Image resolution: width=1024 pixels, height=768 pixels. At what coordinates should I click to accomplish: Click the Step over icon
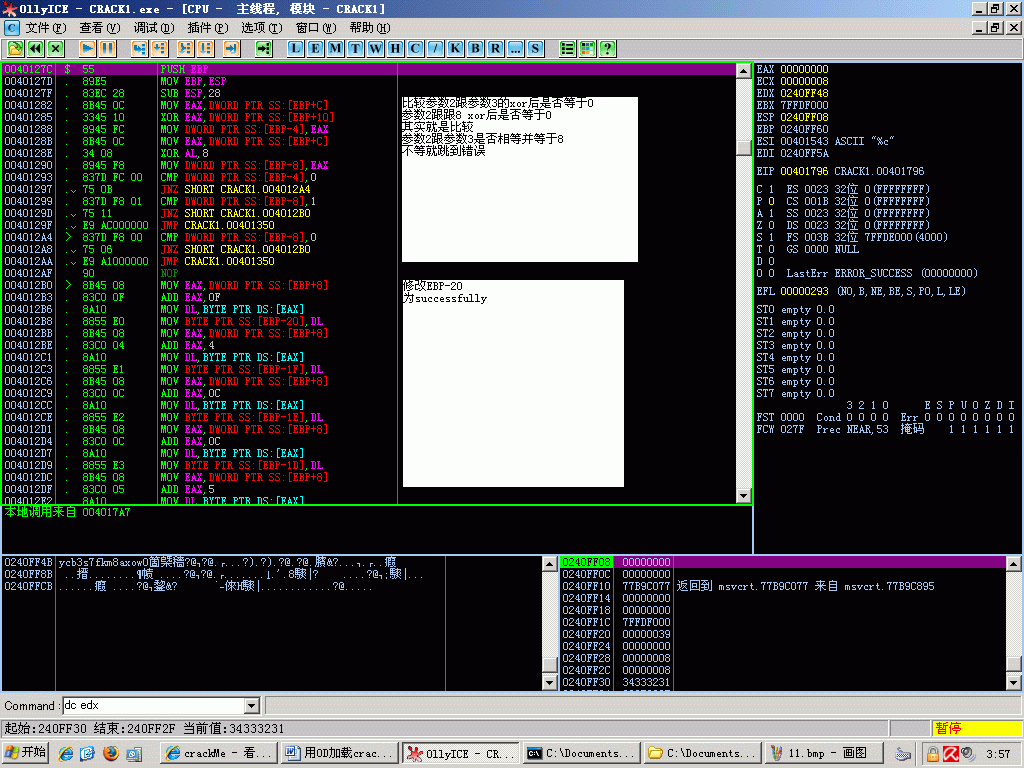click(159, 48)
